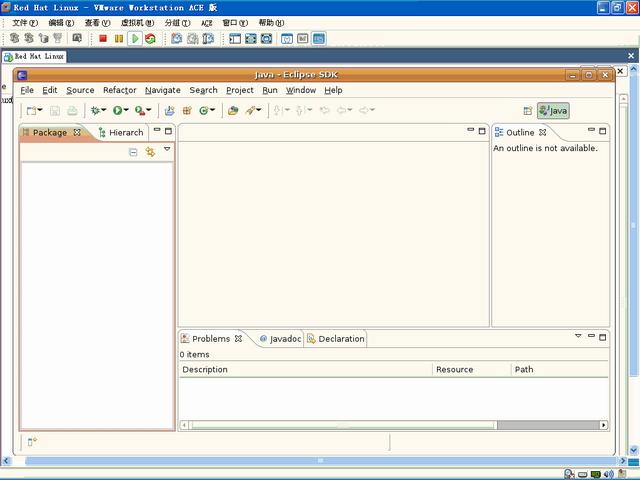Open the Eclipse Help menu
Viewport: 640px width, 480px height.
tap(333, 90)
